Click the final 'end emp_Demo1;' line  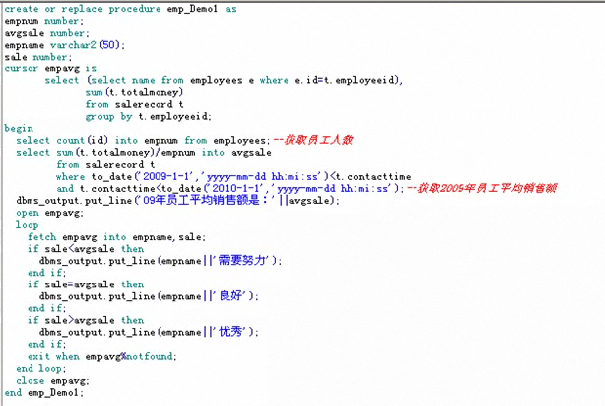point(44,392)
